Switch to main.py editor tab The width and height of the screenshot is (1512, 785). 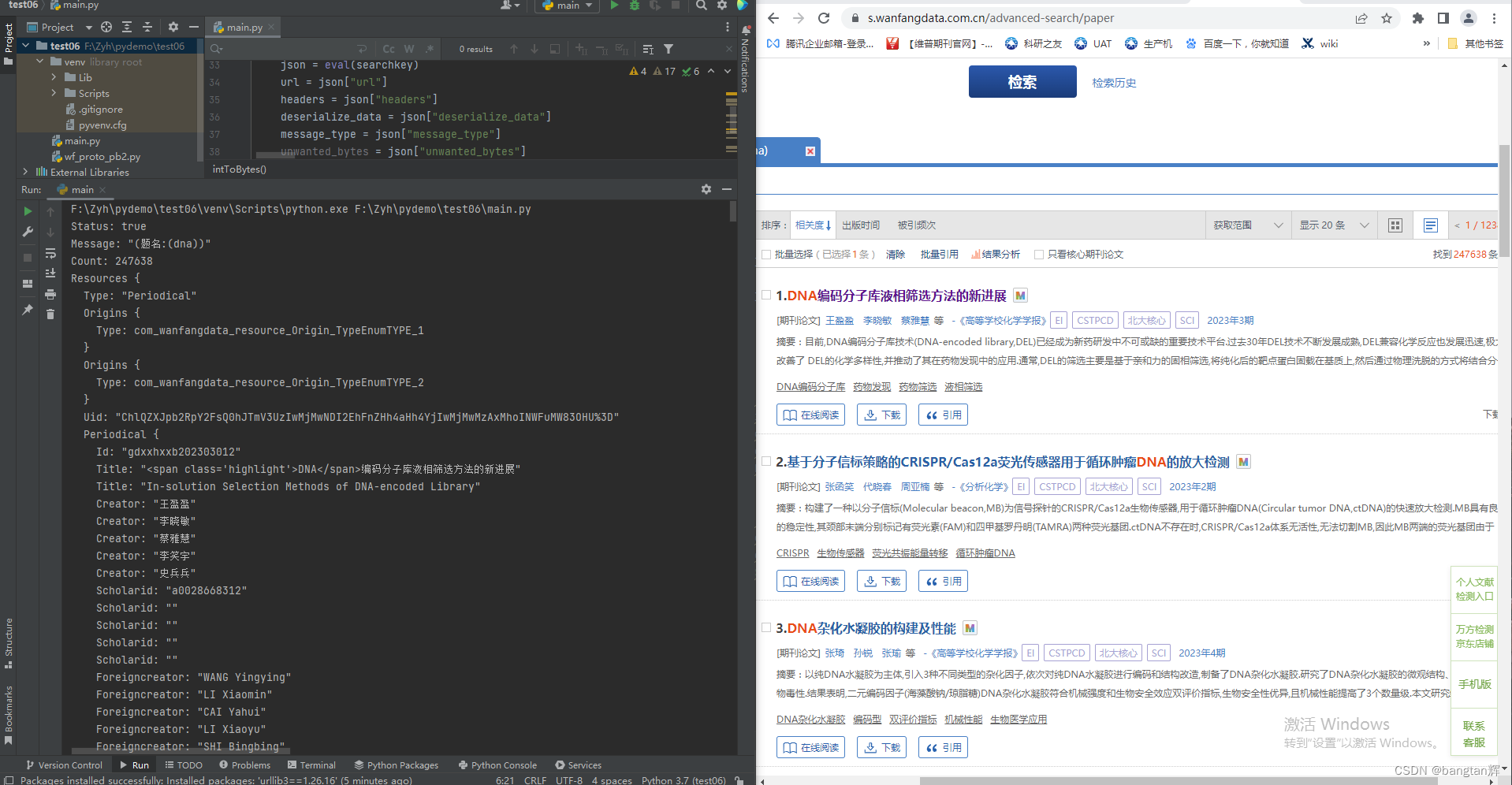[x=244, y=27]
